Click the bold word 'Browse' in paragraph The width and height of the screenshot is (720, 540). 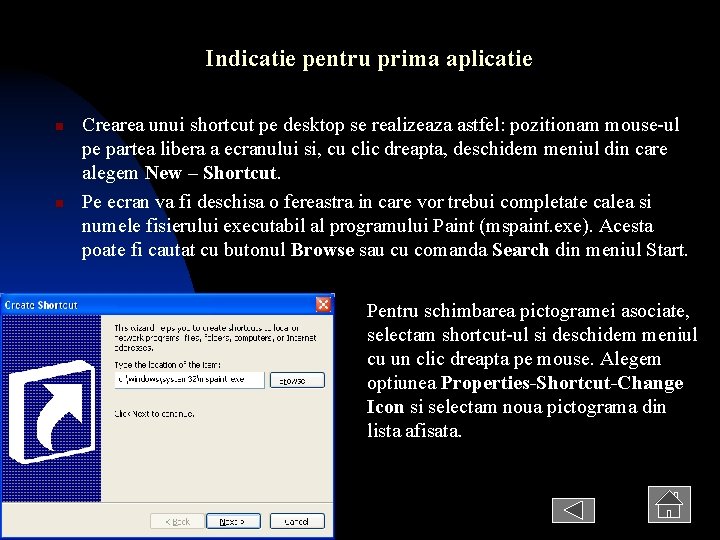(x=323, y=250)
